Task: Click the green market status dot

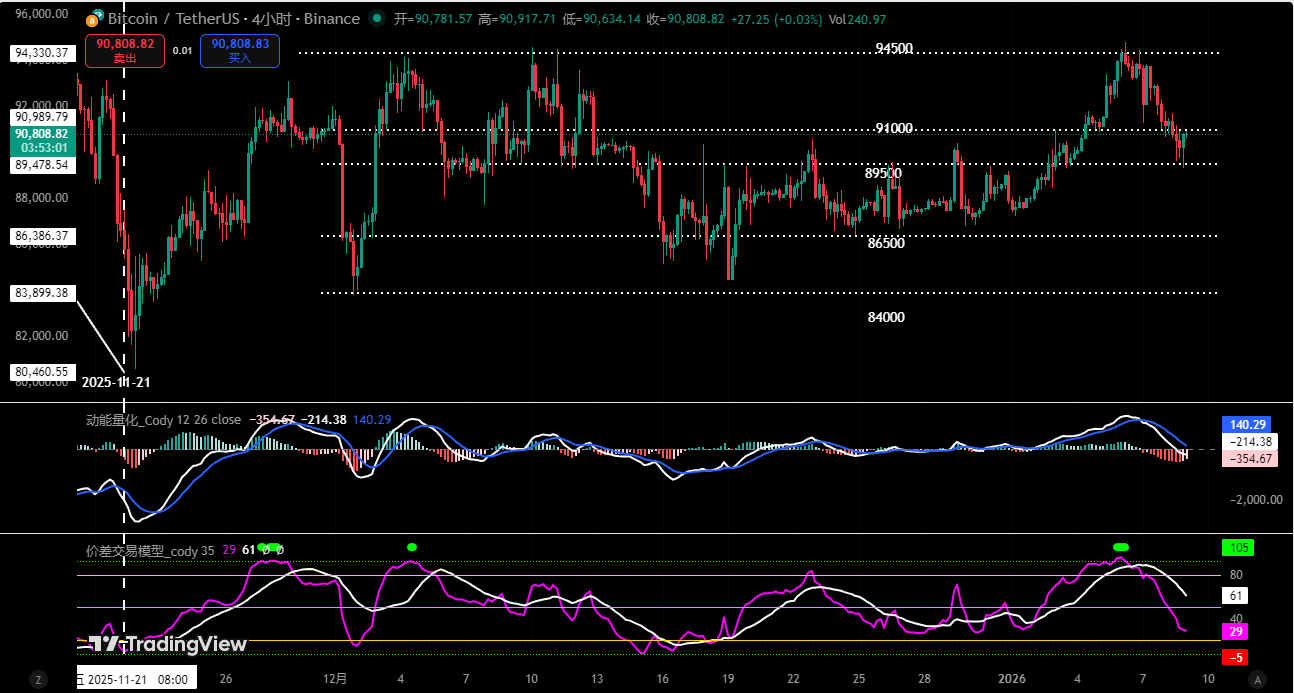Action: tap(376, 19)
